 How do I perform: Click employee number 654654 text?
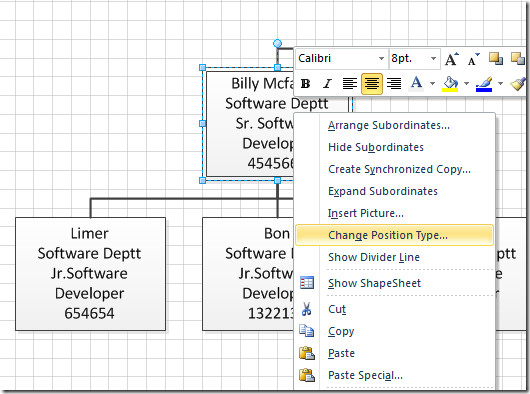(89, 313)
